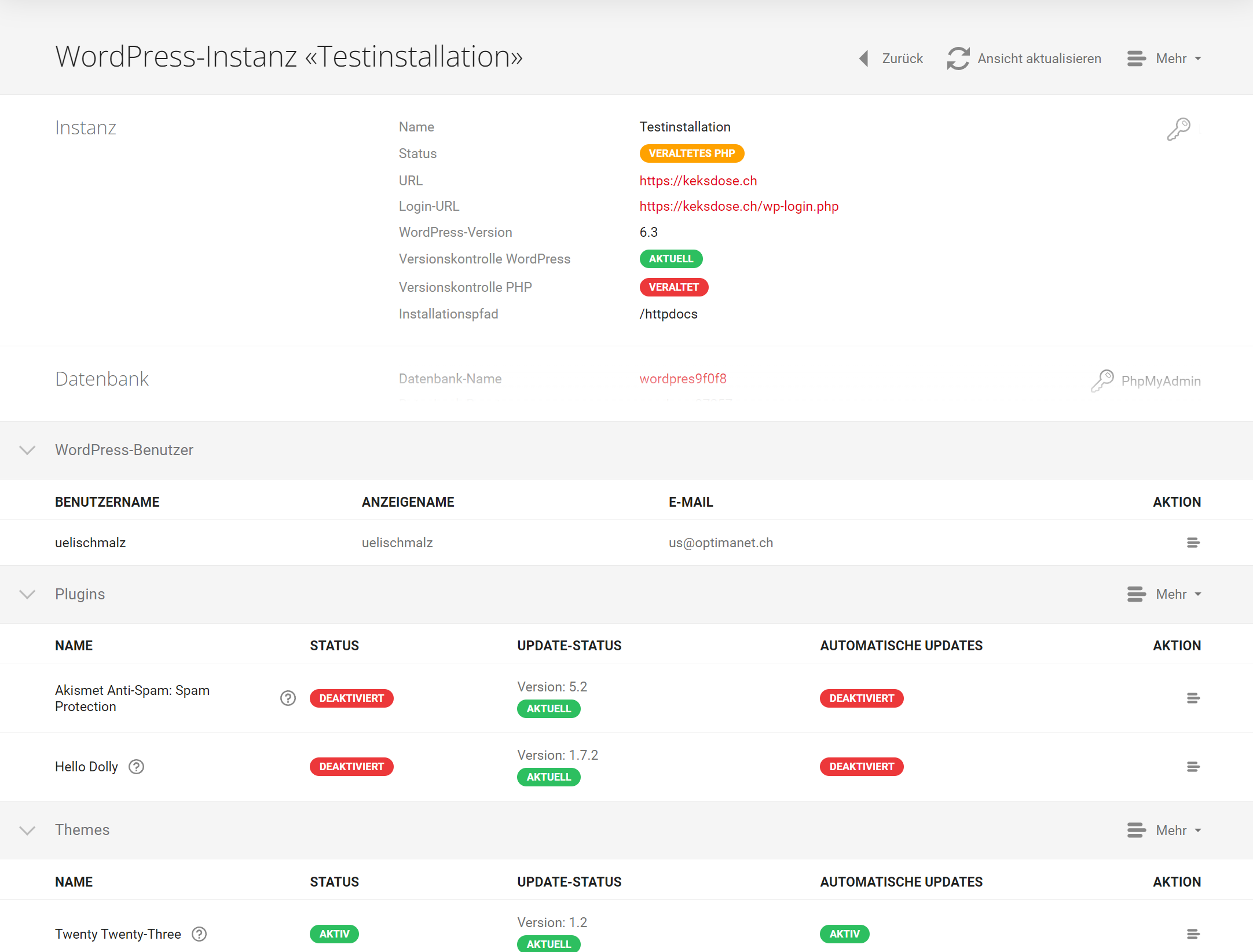Image resolution: width=1253 pixels, height=952 pixels.
Task: Open the wp-login.php login URL link
Action: coord(739,206)
